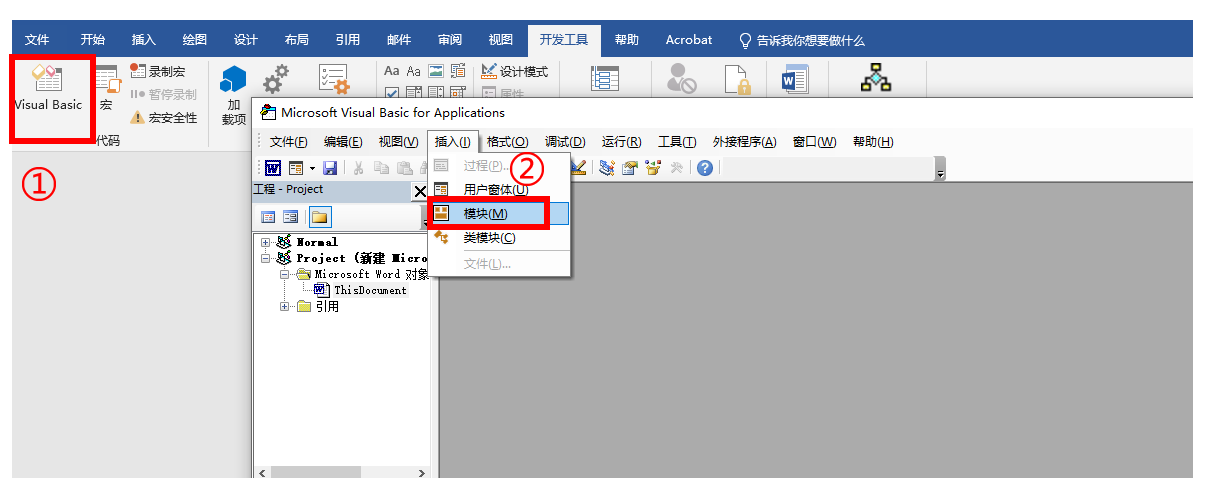Switch to the 视图 ribbon tab
Viewport: 1210px width, 496px height.
coord(501,40)
